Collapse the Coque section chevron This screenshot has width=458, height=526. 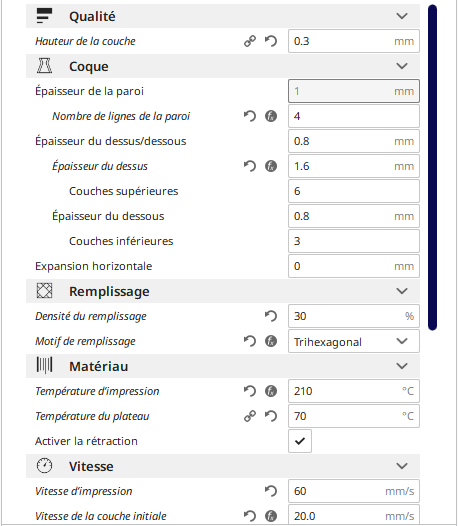(402, 66)
